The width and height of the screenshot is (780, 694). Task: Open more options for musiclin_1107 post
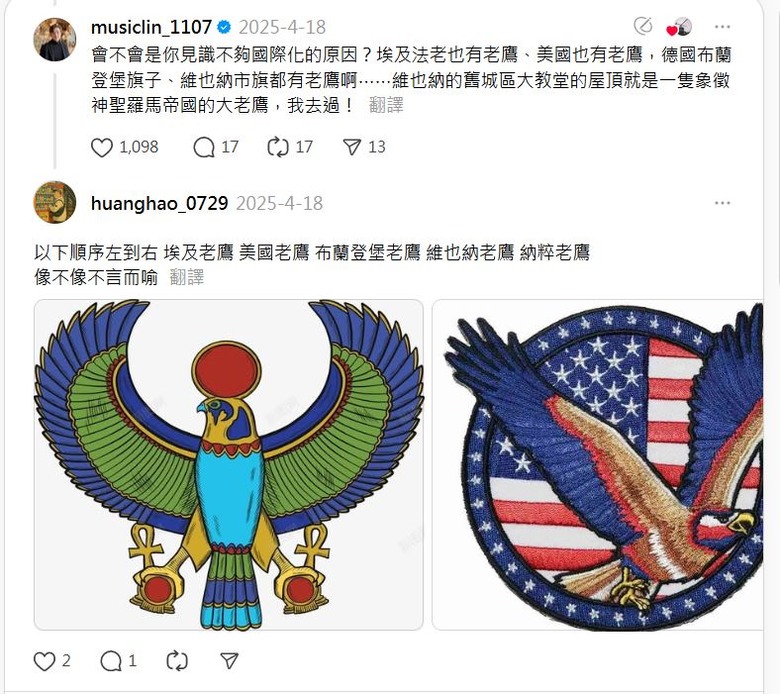722,27
